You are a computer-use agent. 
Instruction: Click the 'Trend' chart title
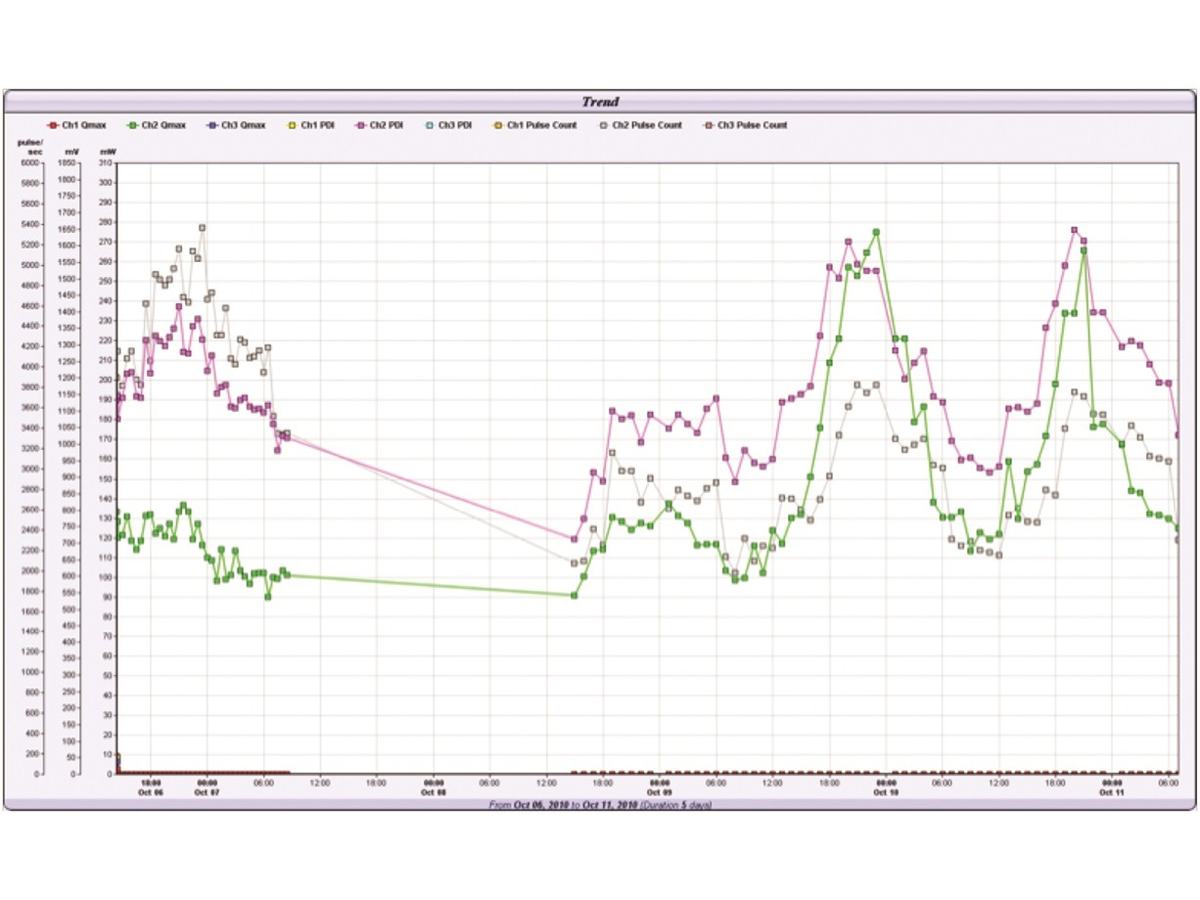[x=600, y=101]
